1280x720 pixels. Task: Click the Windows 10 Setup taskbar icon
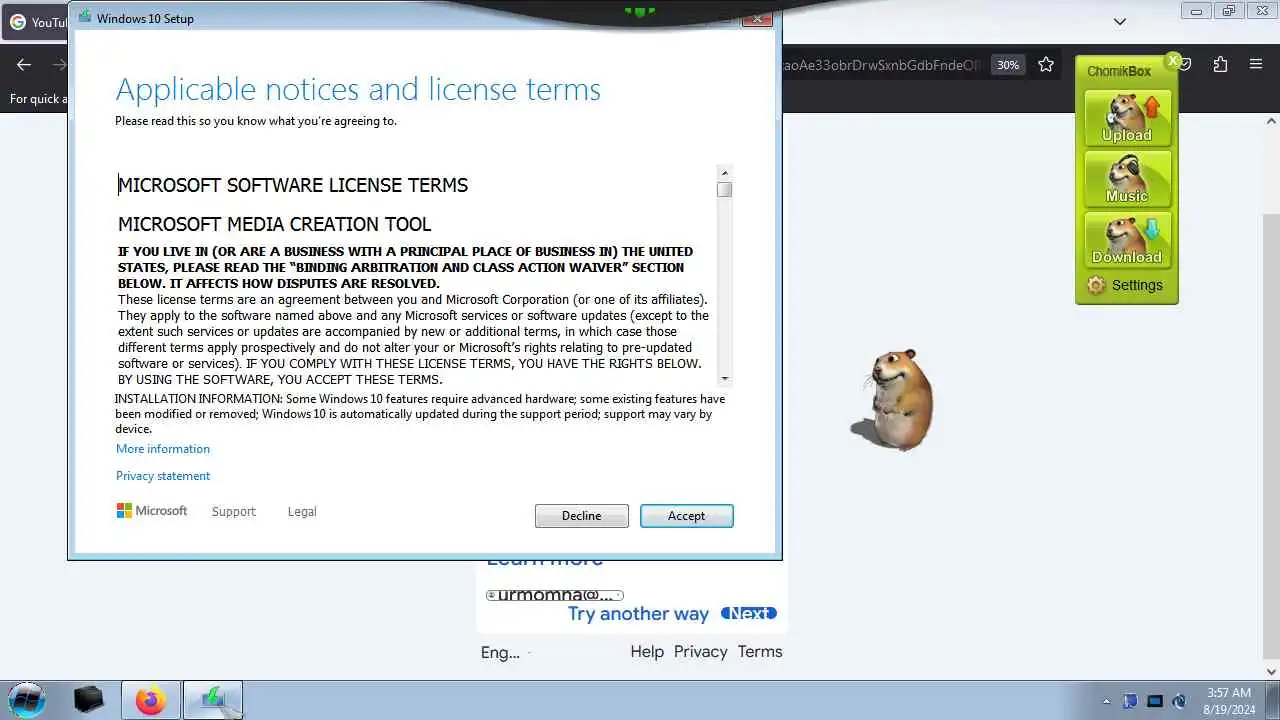click(x=213, y=700)
